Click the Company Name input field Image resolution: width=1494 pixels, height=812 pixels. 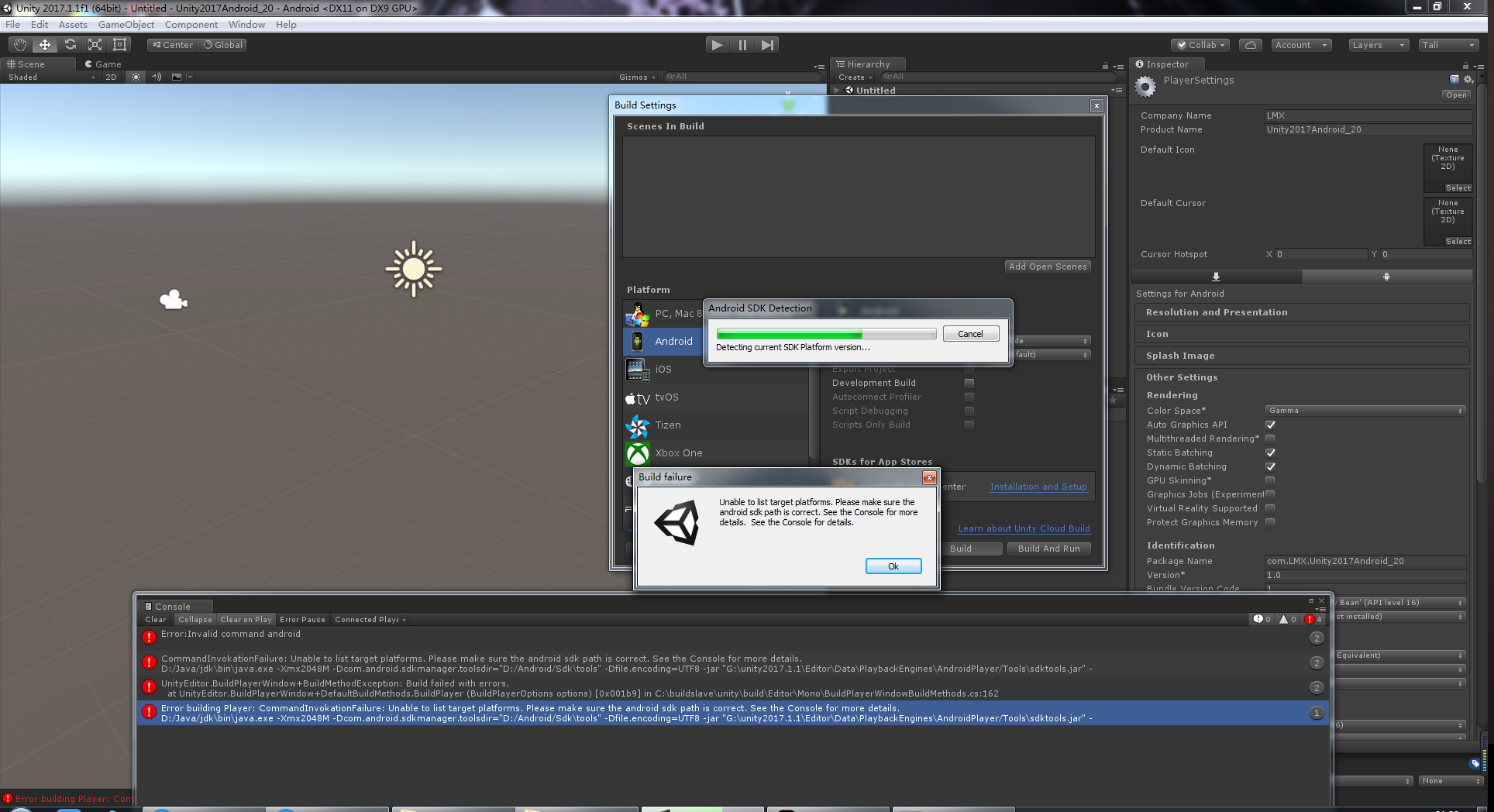[1368, 115]
